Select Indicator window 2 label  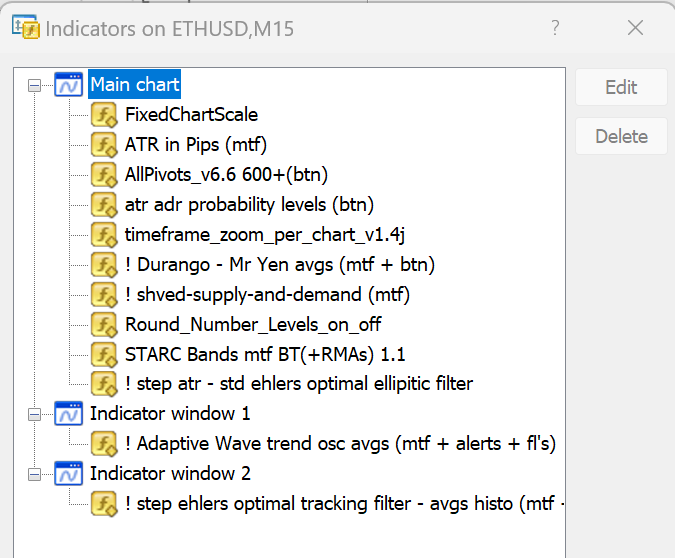[170, 473]
